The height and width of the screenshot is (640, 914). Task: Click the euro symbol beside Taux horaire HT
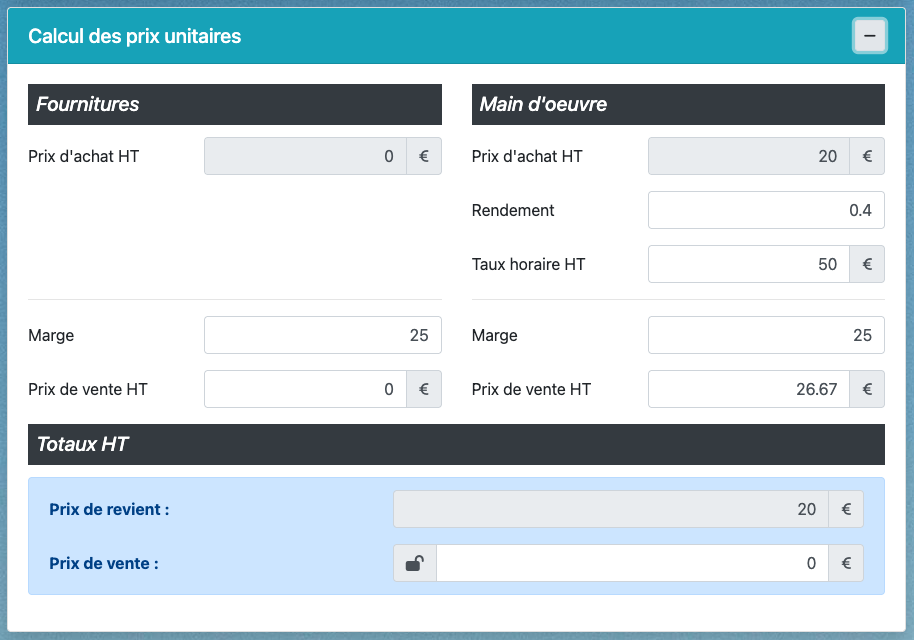867,264
